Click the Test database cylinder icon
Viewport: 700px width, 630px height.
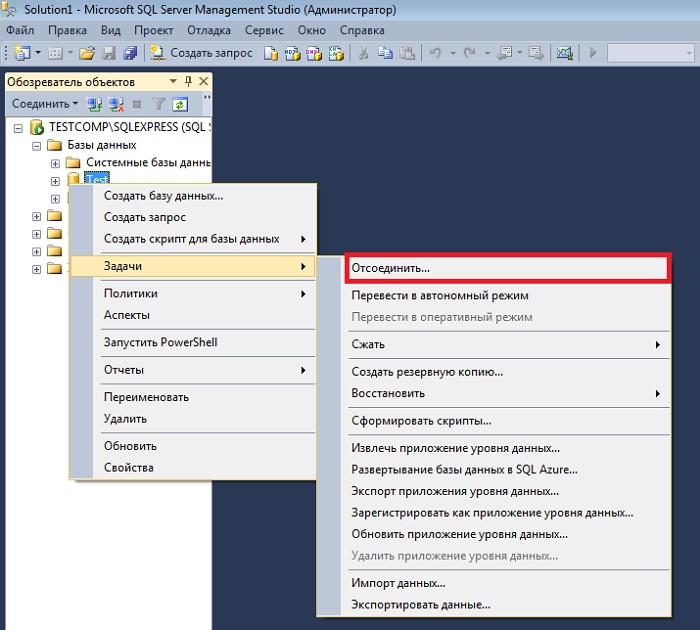74,179
